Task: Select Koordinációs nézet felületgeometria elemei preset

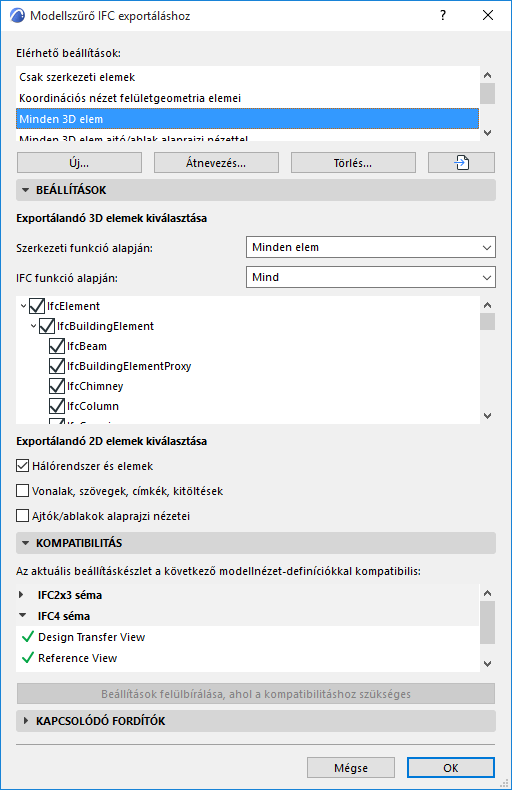Action: pos(247,98)
